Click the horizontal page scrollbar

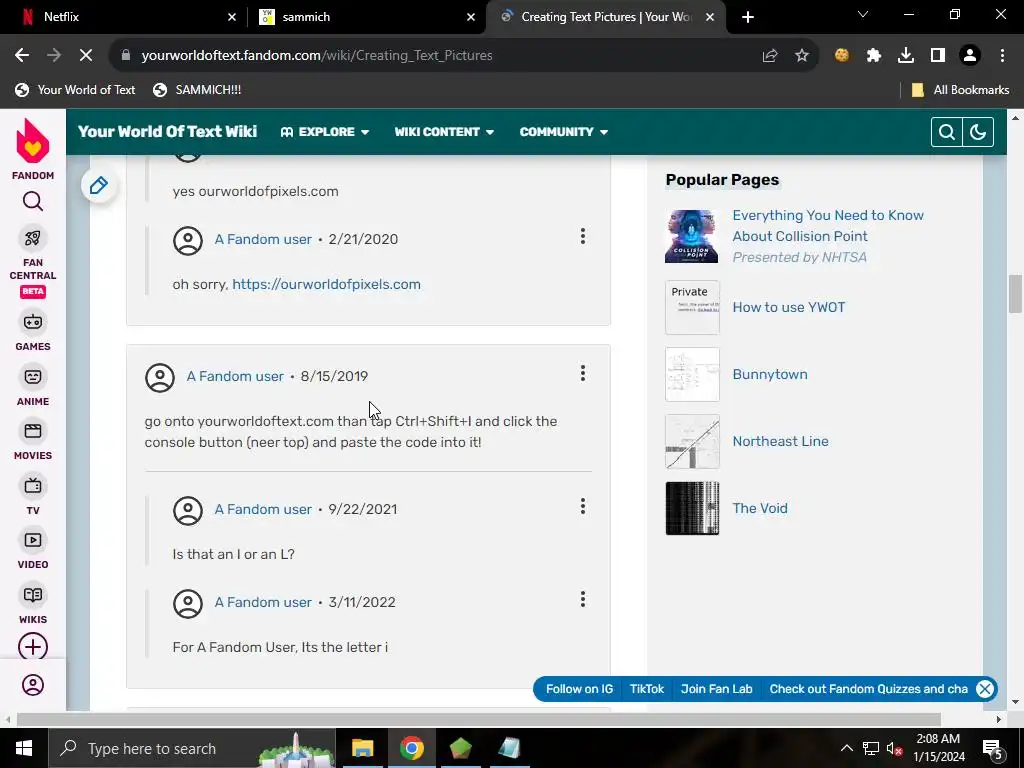pyautogui.click(x=479, y=719)
